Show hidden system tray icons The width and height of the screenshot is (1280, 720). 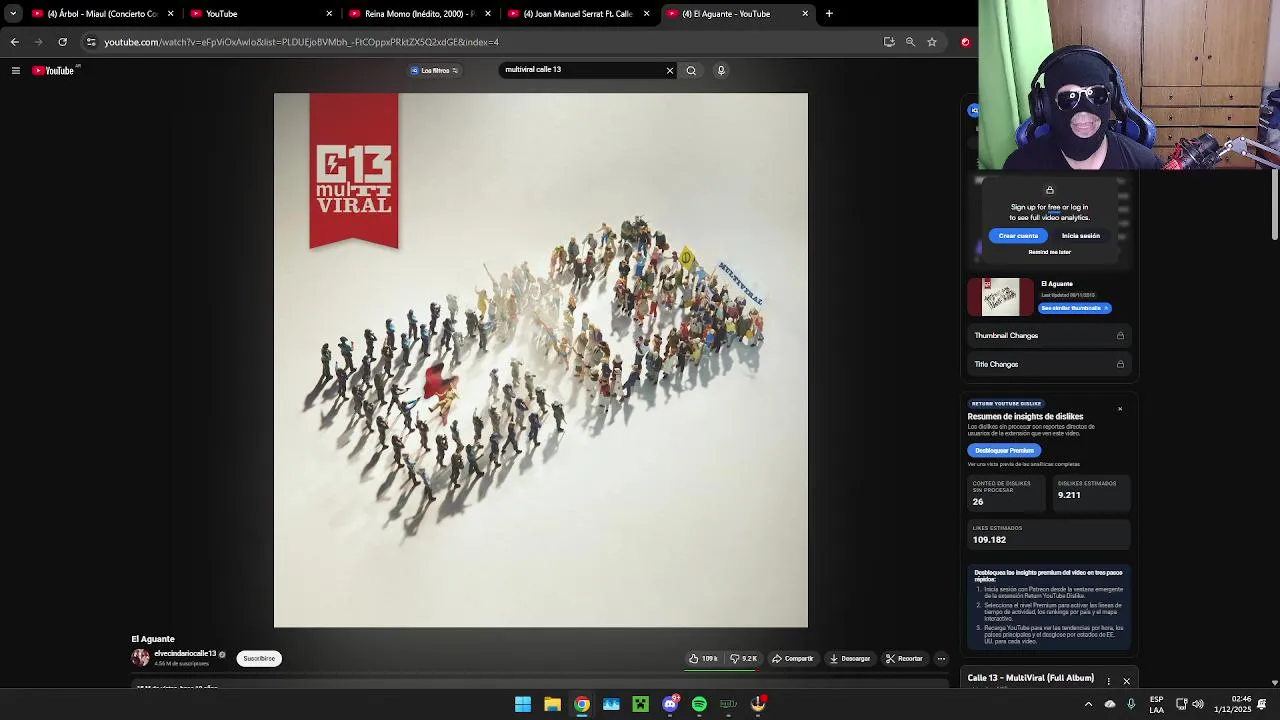click(1088, 704)
